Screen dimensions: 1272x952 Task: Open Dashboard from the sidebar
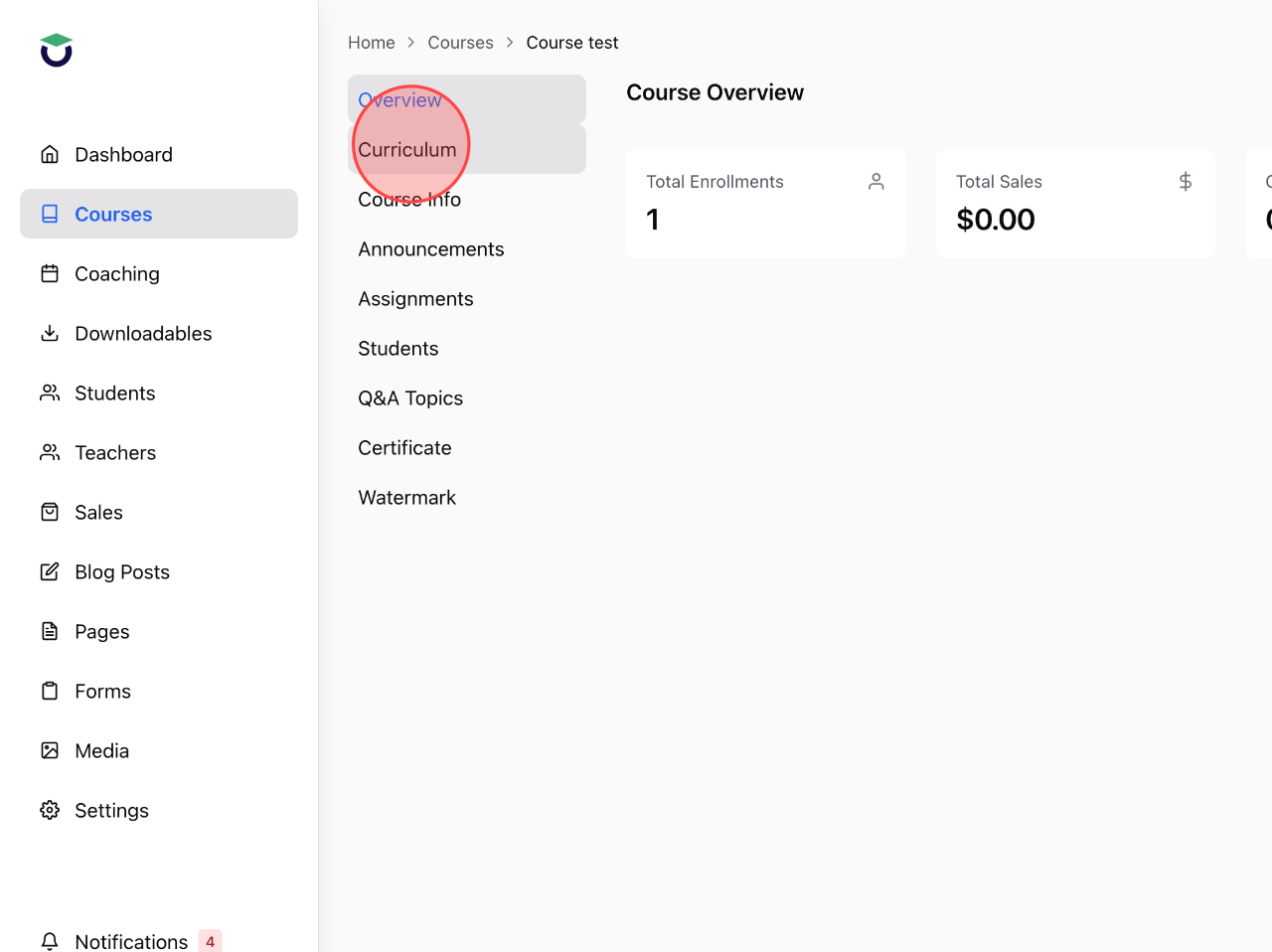point(159,154)
